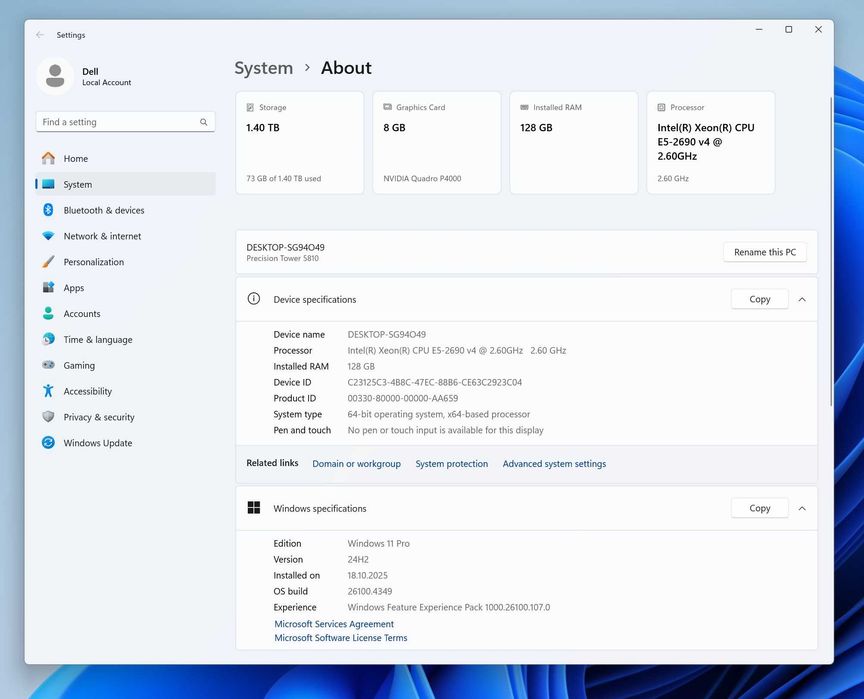
Task: Open Advanced system settings link
Action: coord(554,464)
